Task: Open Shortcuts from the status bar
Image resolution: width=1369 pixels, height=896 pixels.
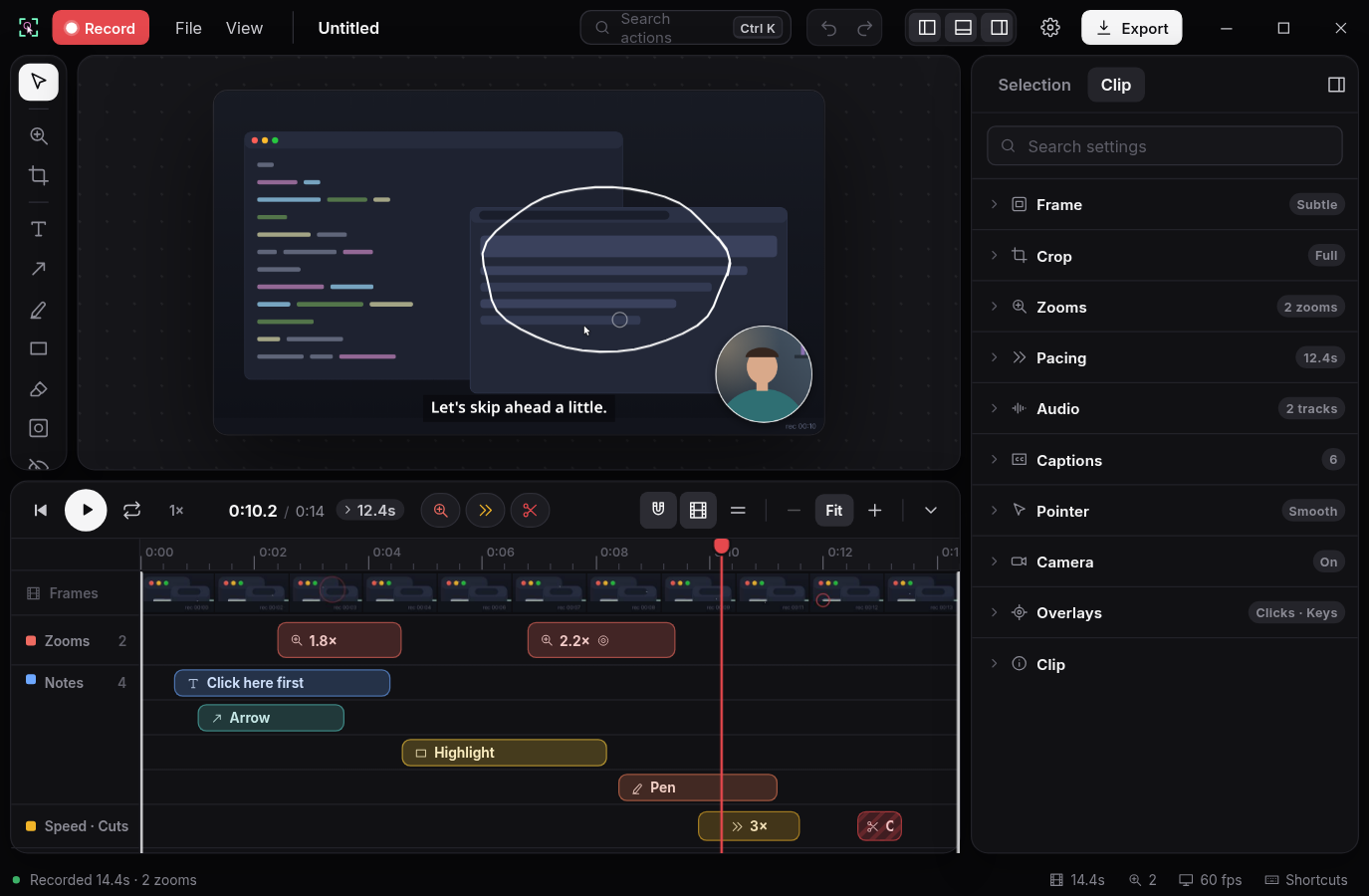Action: pyautogui.click(x=1306, y=880)
